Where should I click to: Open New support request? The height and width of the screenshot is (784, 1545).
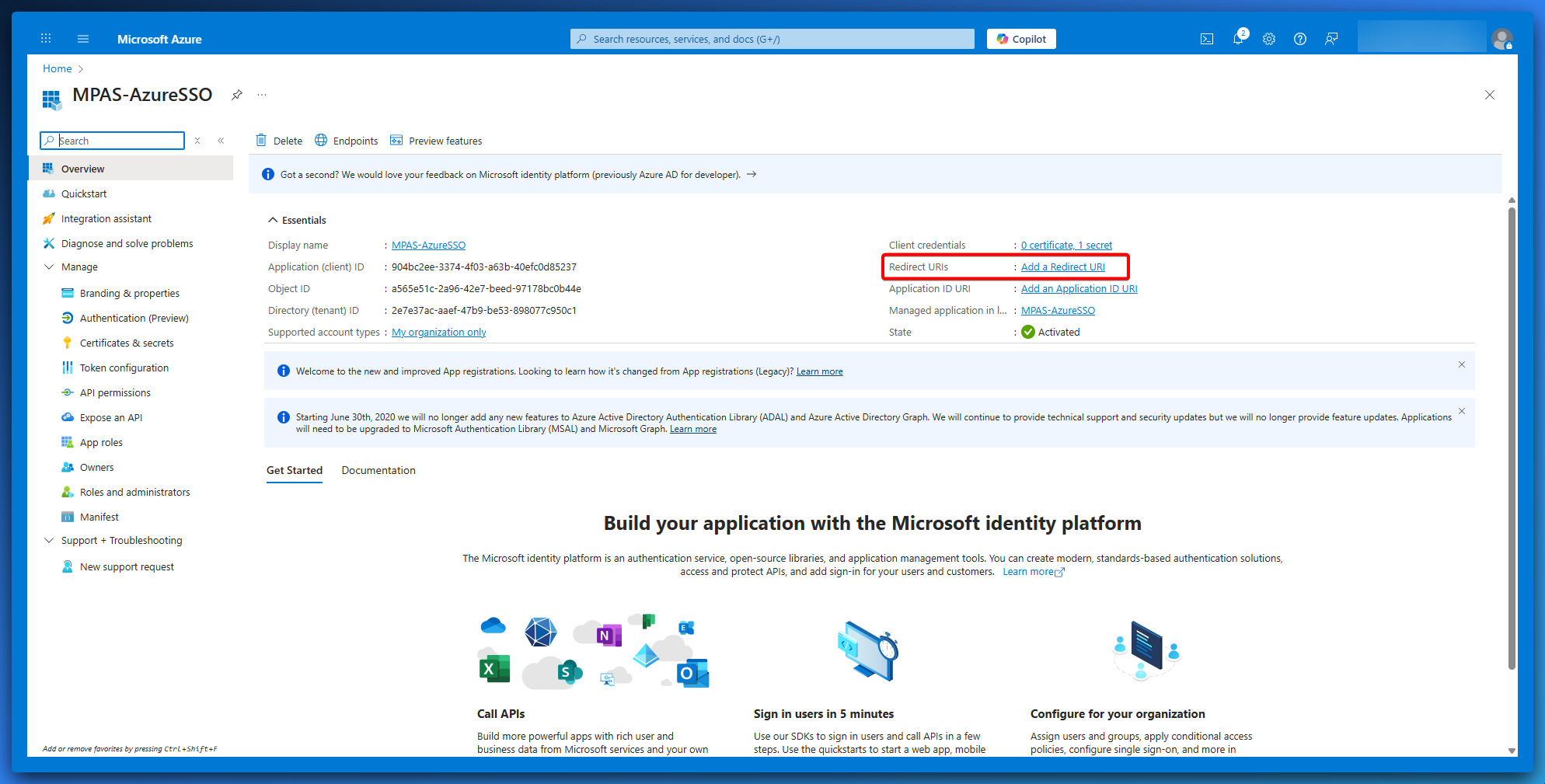(x=127, y=566)
